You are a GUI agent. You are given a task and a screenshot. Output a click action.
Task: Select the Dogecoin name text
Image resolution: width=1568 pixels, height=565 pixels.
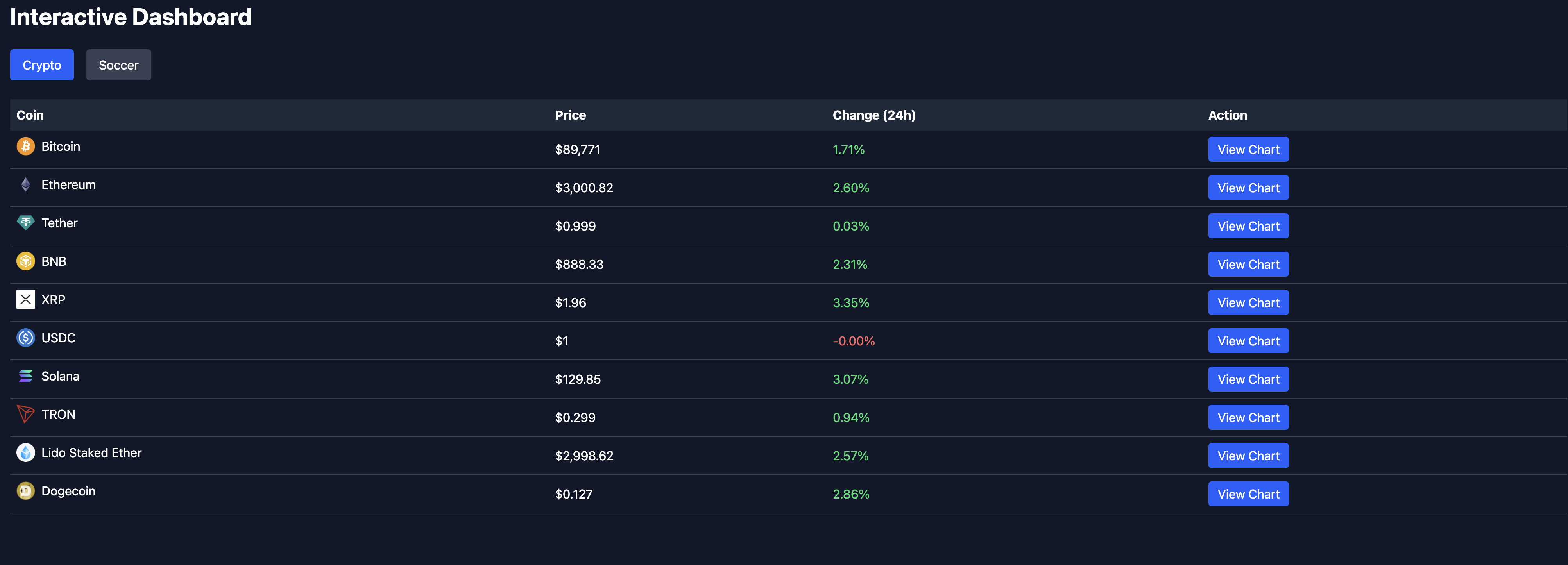[68, 492]
